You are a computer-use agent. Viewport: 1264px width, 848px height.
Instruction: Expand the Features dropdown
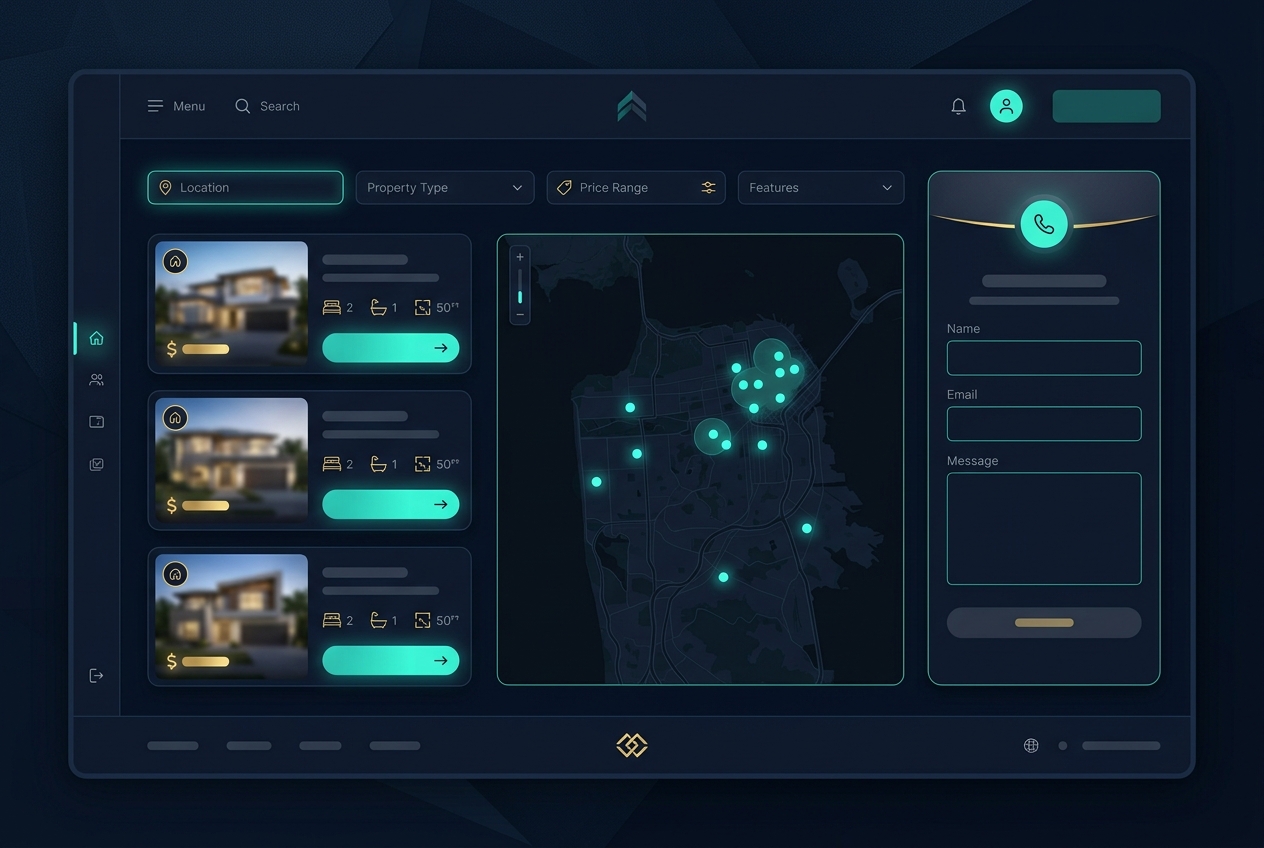click(821, 188)
